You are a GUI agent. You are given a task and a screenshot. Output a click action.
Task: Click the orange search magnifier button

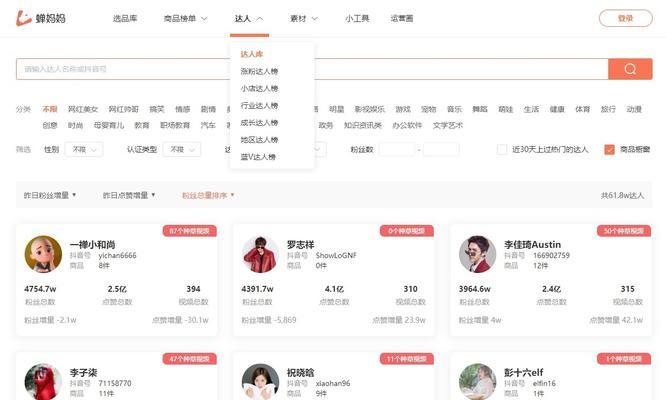(x=630, y=69)
